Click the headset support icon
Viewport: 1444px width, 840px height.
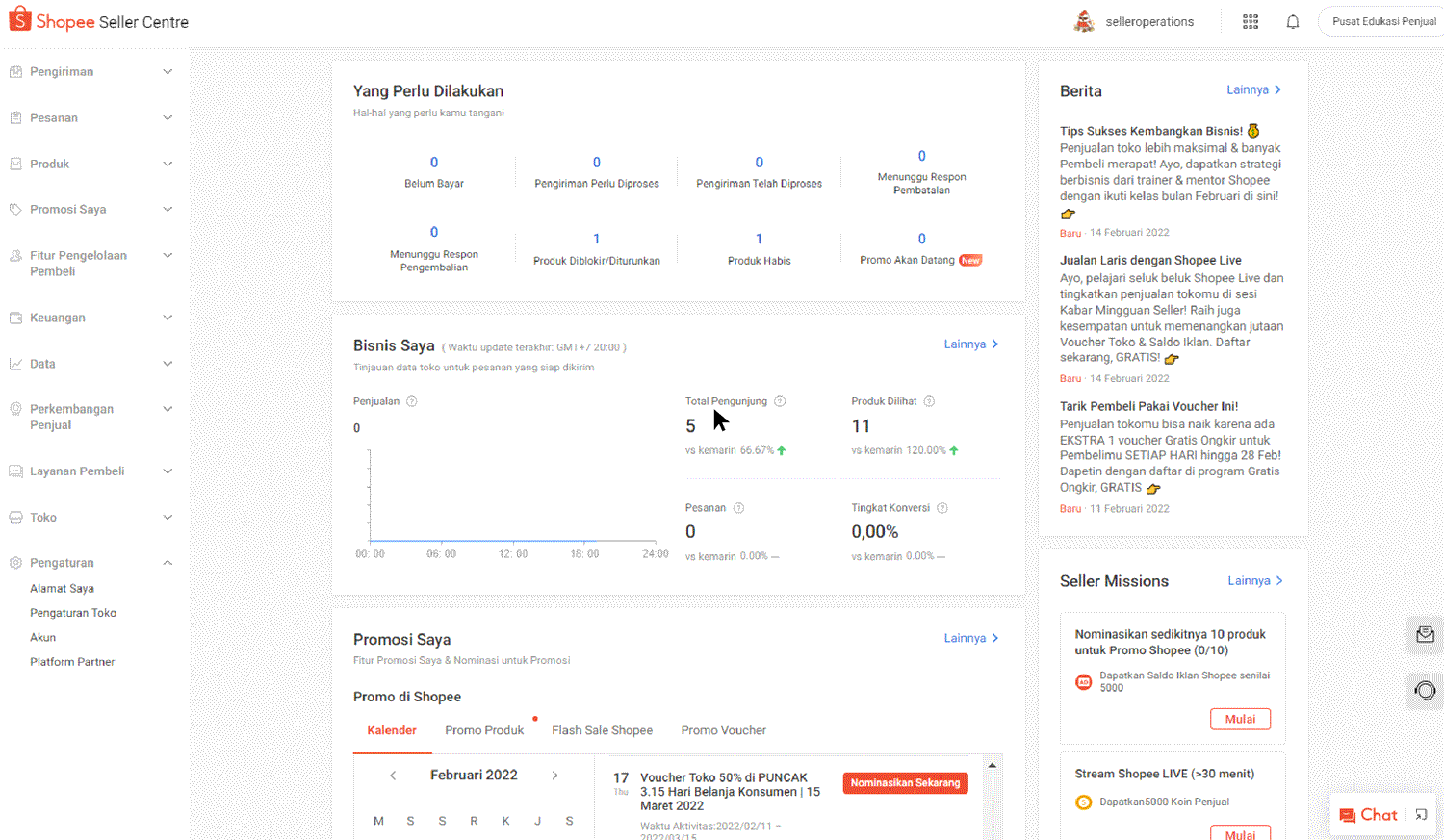(x=1425, y=690)
